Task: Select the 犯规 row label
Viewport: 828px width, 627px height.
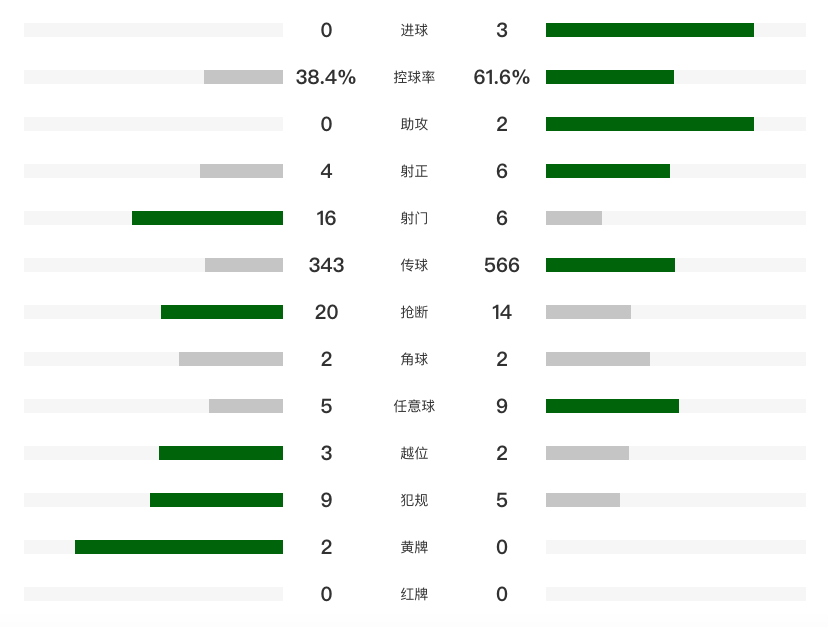Action: coord(414,500)
